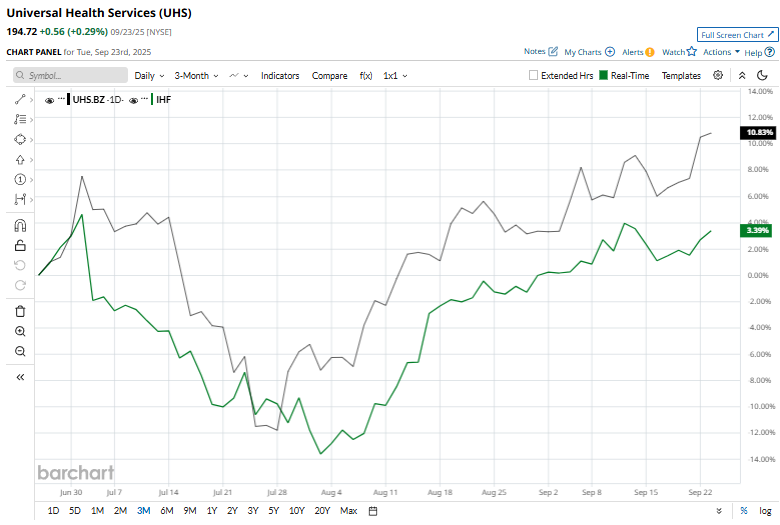Open the Actions dropdown
Image resolution: width=780 pixels, height=525 pixels.
click(721, 52)
